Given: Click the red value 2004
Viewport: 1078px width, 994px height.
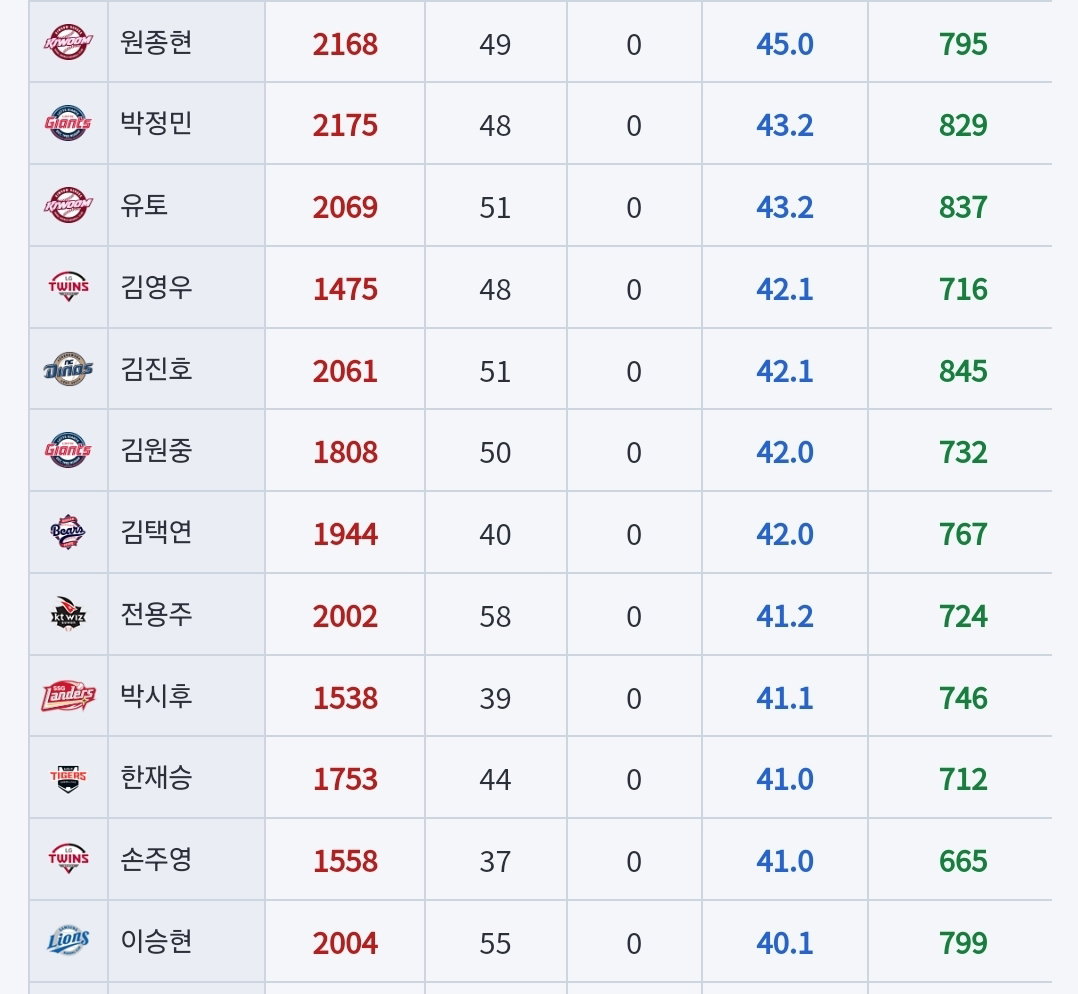Looking at the screenshot, I should tap(345, 943).
